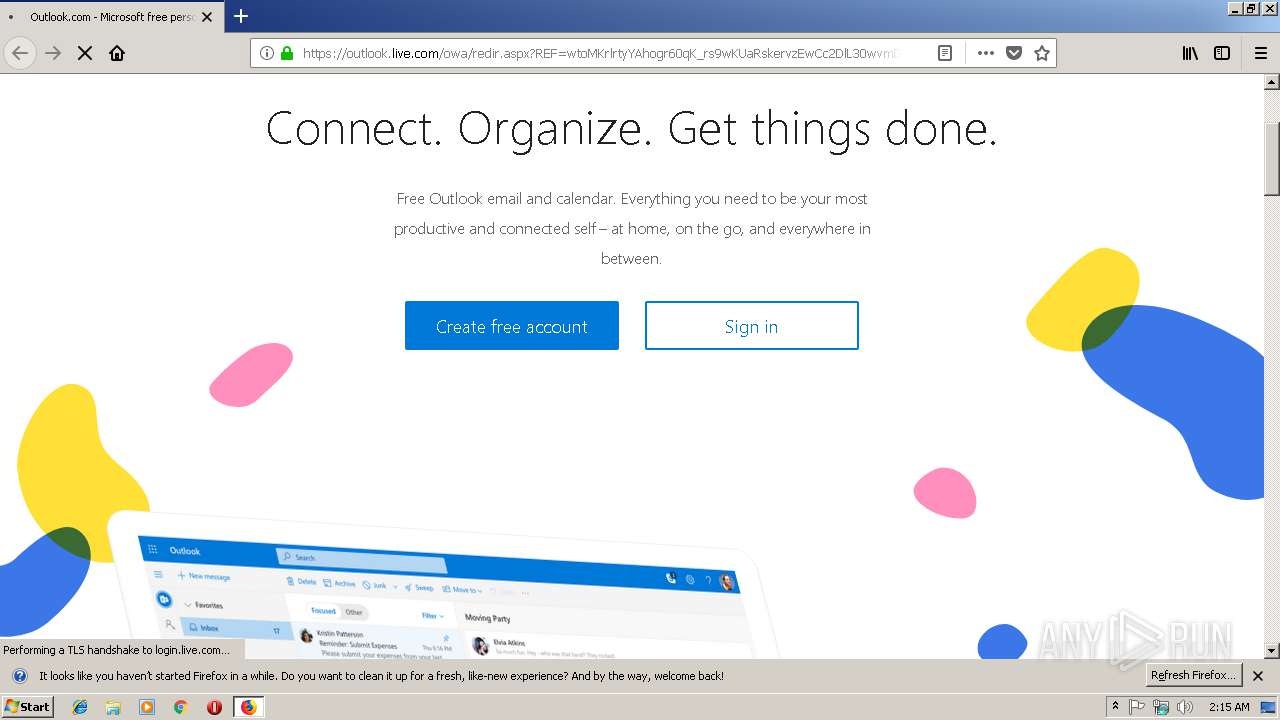Show site information via the info icon
The image size is (1280, 720).
(267, 53)
